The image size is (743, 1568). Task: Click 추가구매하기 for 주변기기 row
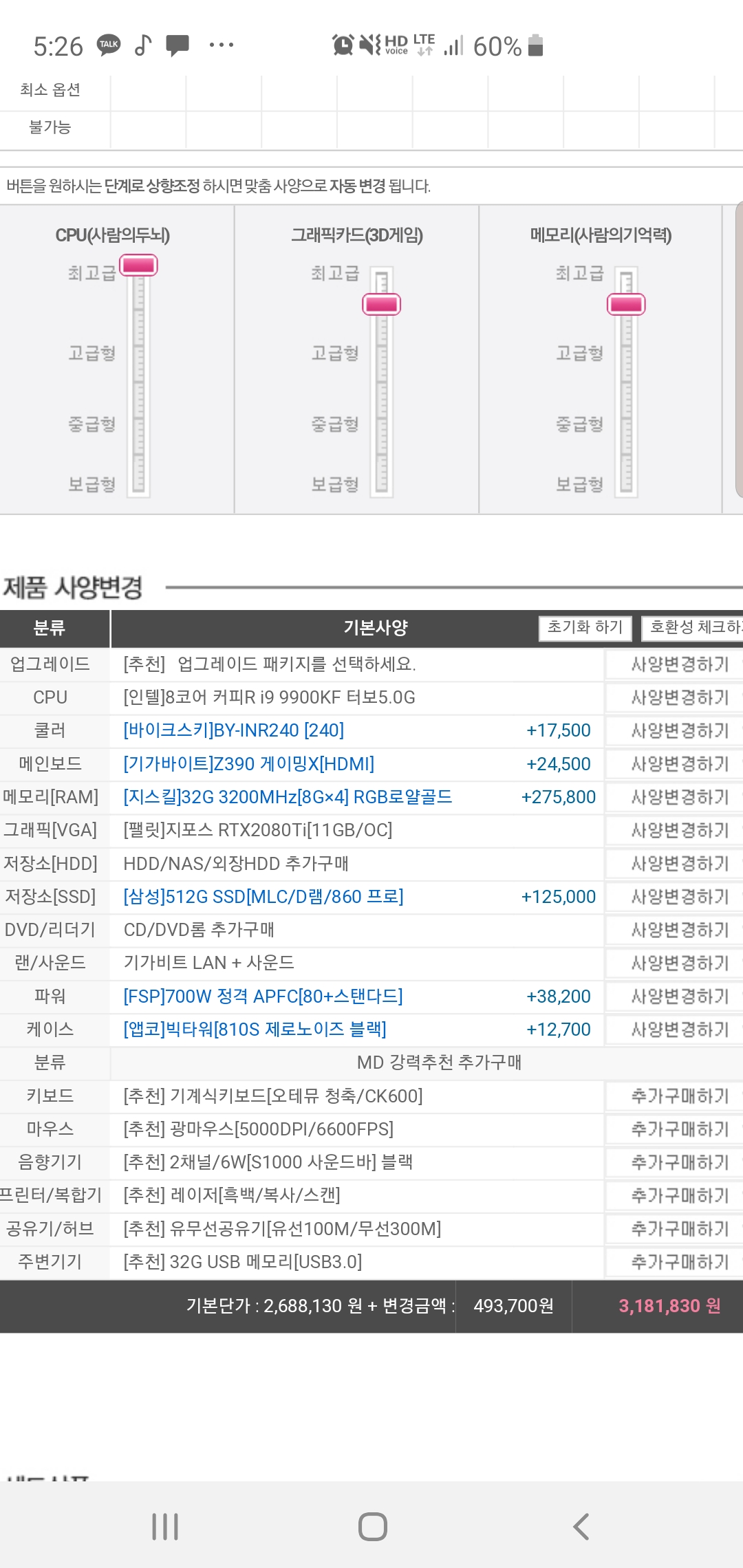click(x=674, y=1262)
